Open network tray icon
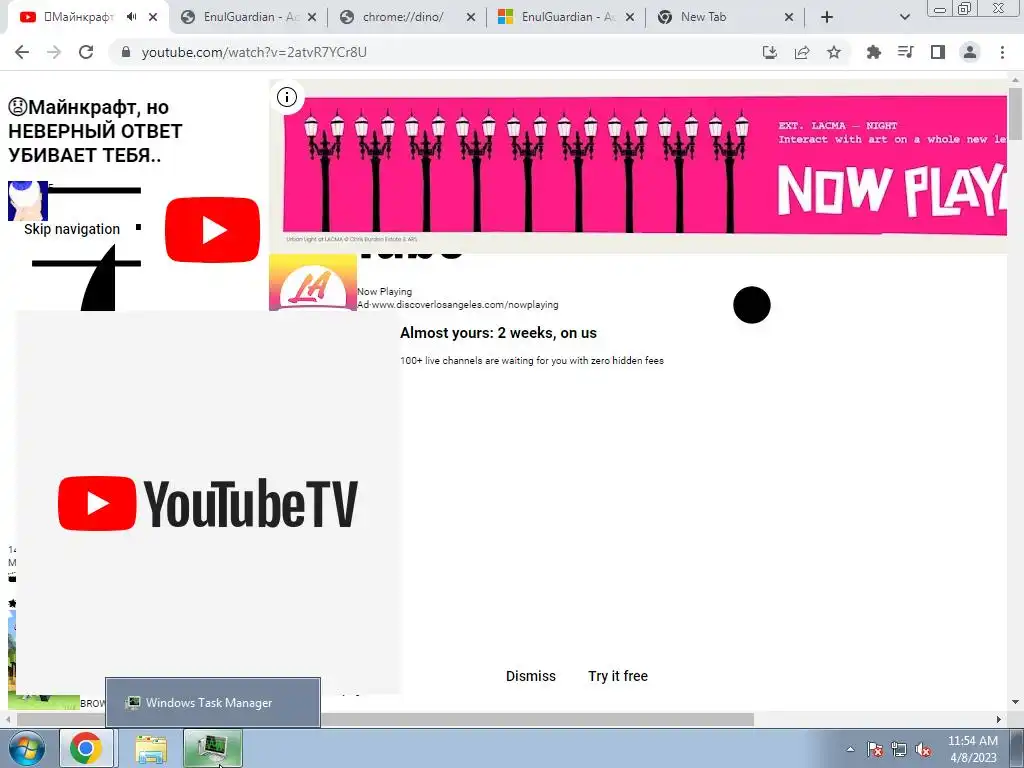The width and height of the screenshot is (1024, 768). (x=899, y=750)
